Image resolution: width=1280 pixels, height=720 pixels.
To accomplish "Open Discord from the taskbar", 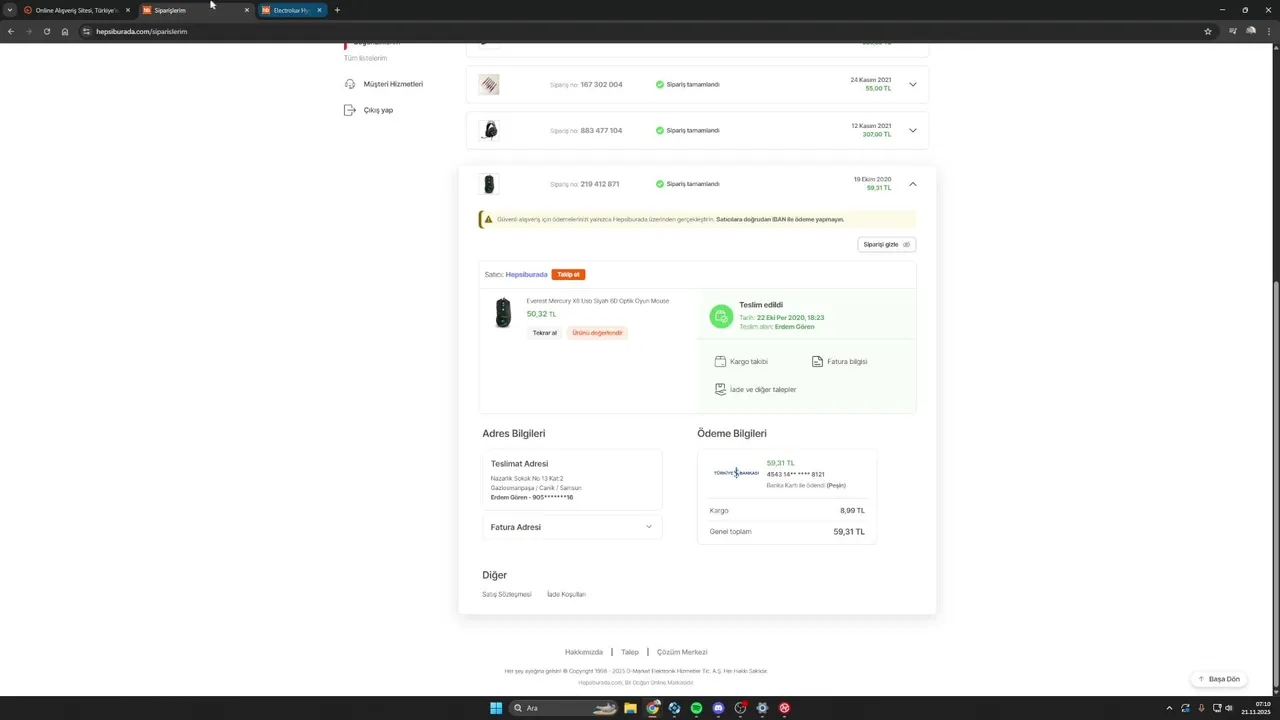I will click(x=718, y=708).
